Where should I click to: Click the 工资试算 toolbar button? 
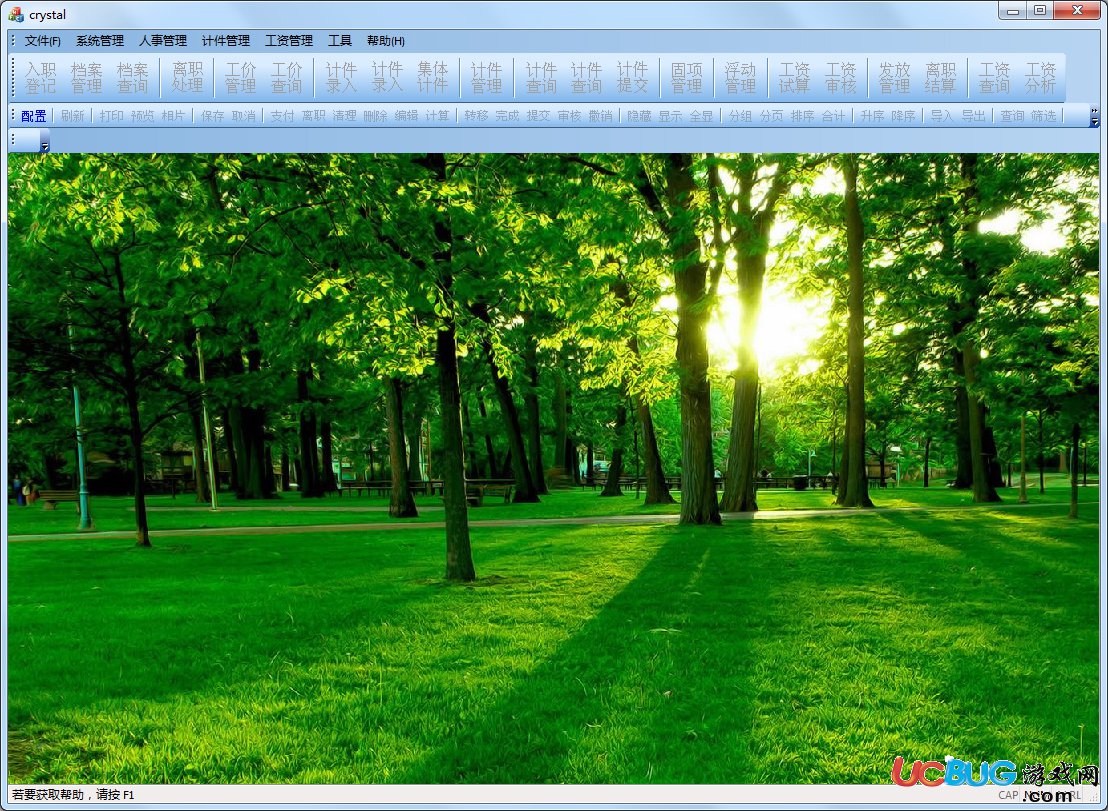coord(794,78)
